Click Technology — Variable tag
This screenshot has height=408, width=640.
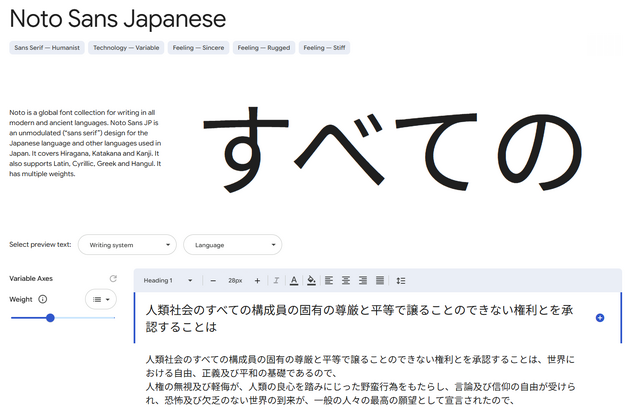click(126, 48)
